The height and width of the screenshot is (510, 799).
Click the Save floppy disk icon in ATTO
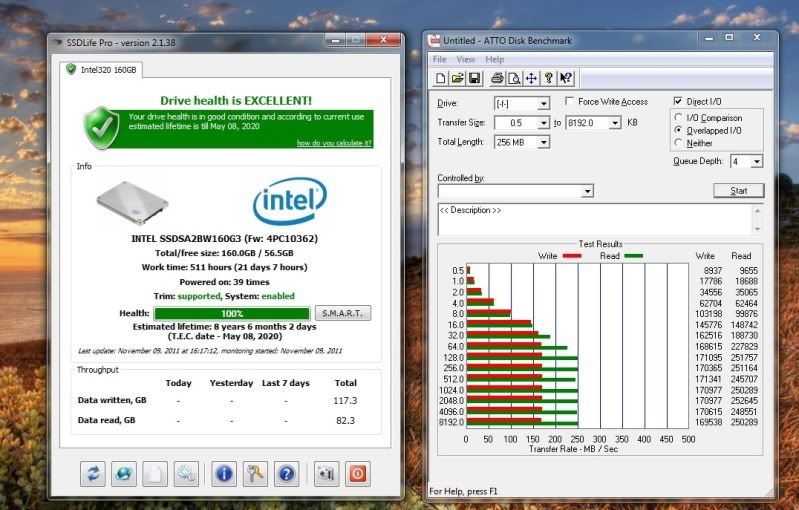[x=474, y=78]
